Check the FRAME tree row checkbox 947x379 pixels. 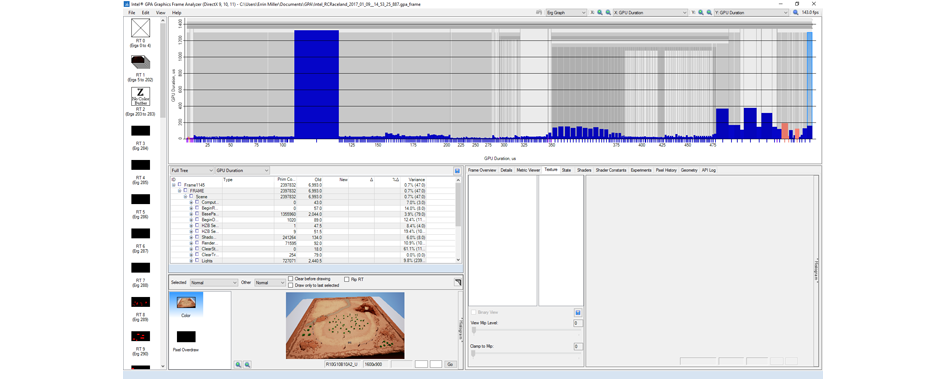(185, 190)
